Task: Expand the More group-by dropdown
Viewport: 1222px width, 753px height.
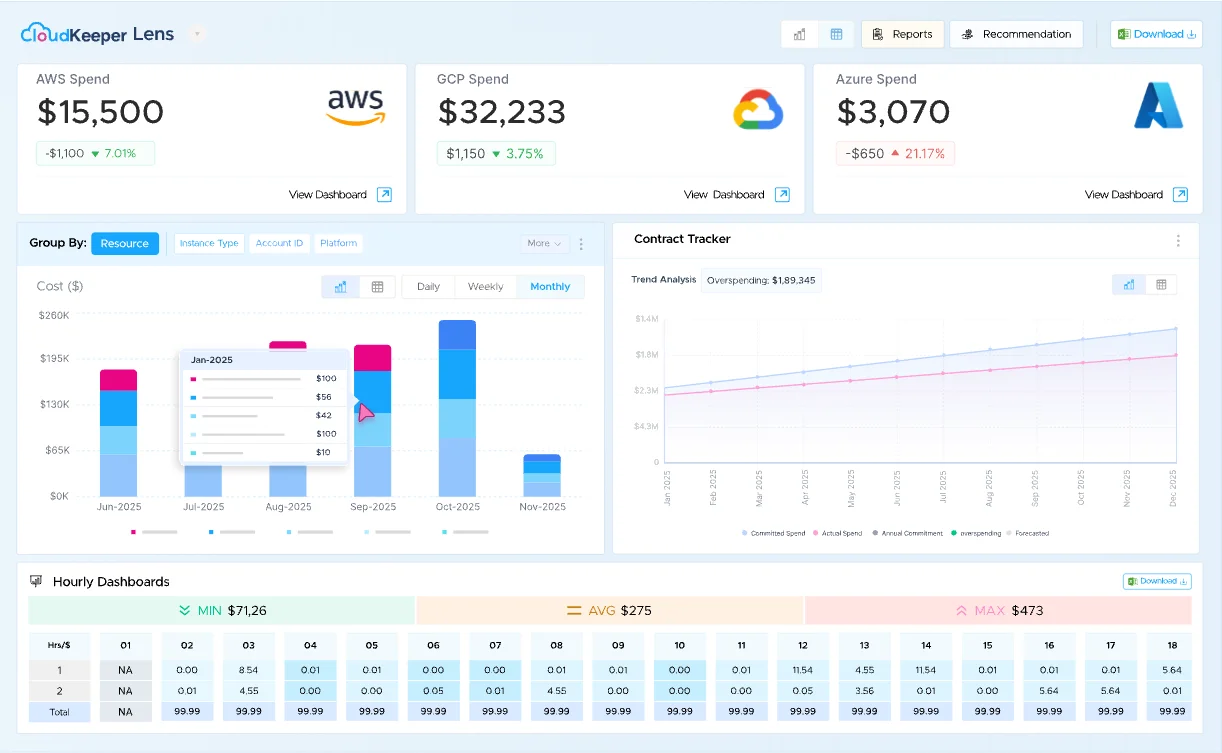Action: tap(544, 243)
